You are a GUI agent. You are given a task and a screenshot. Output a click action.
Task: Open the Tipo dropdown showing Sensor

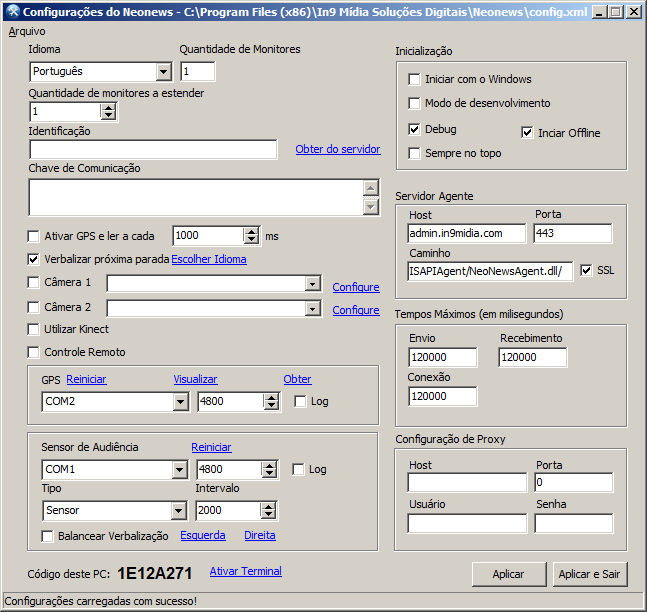(x=179, y=511)
